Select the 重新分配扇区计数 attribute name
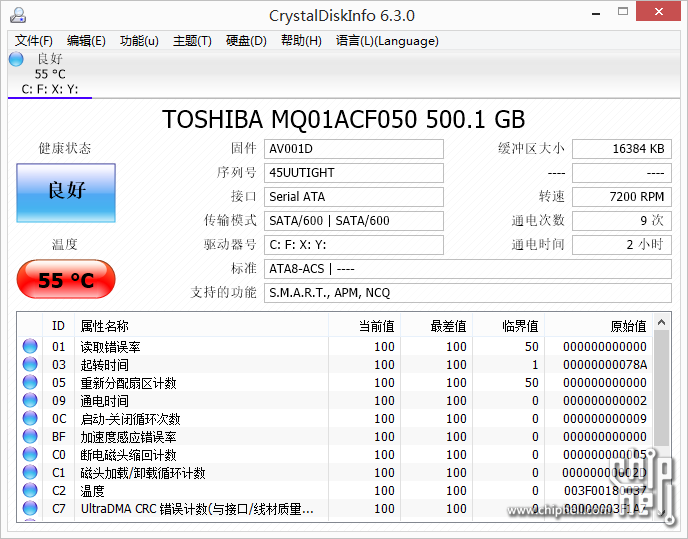Viewport: 688px width, 539px height. (129, 383)
